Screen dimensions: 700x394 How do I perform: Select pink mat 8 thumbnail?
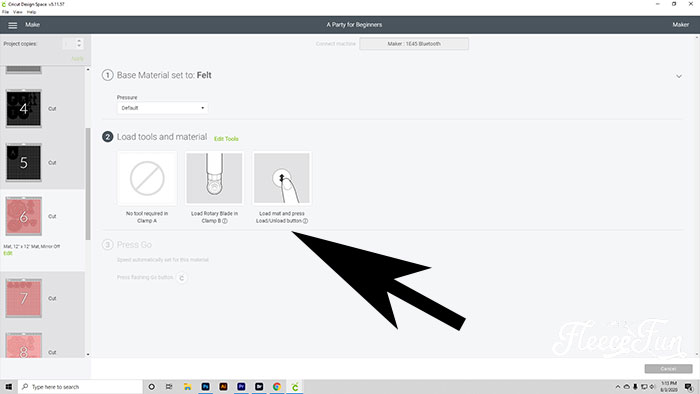[24, 345]
